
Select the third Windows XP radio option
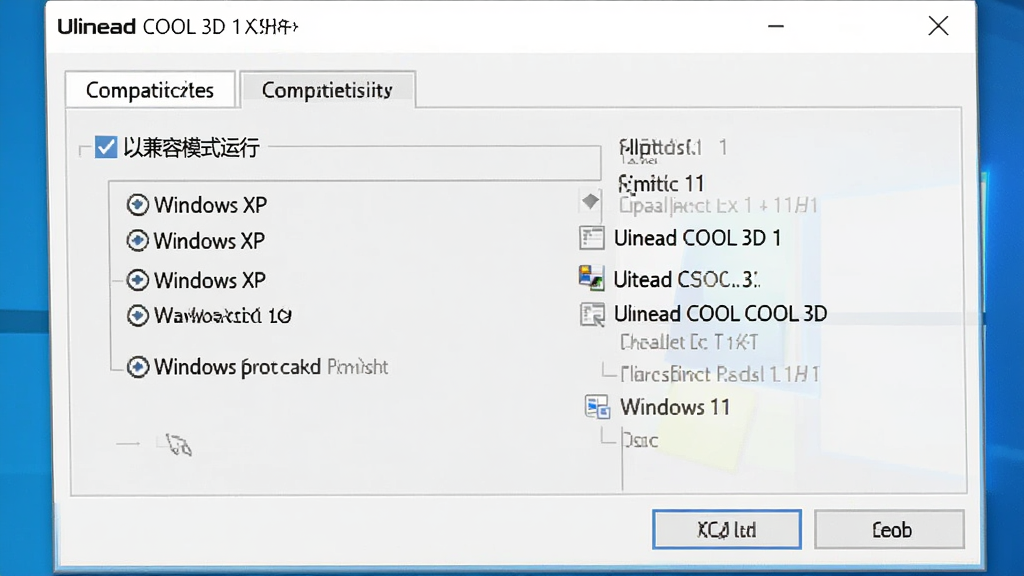137,280
